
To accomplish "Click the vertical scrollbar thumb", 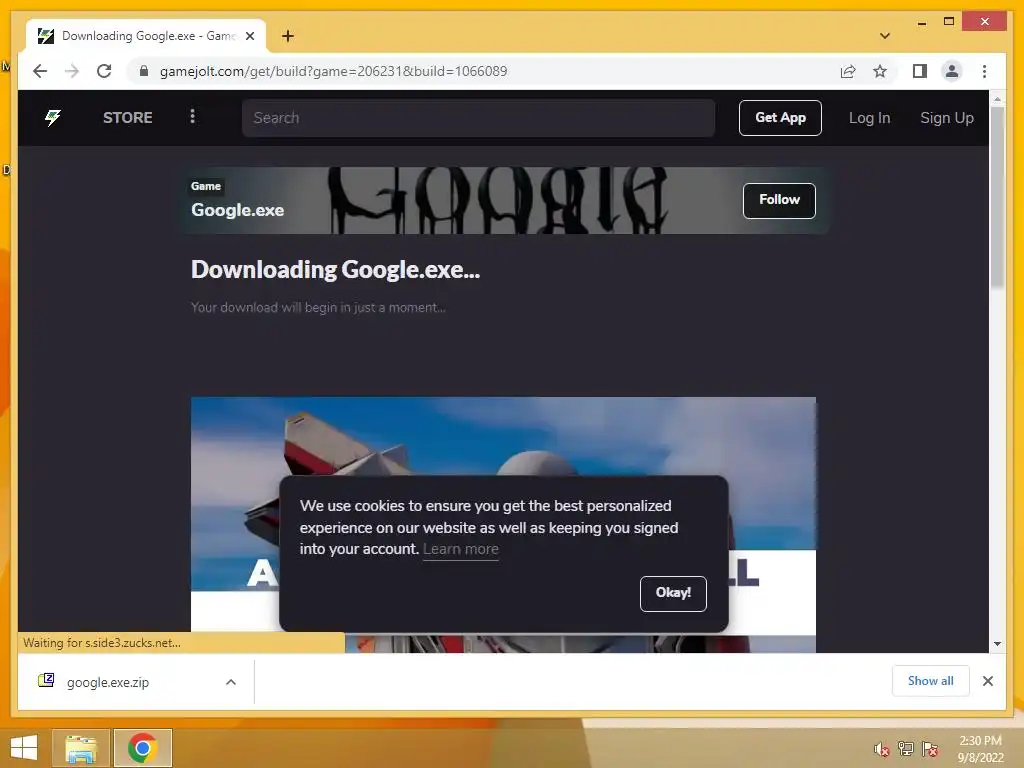I will click(x=997, y=197).
